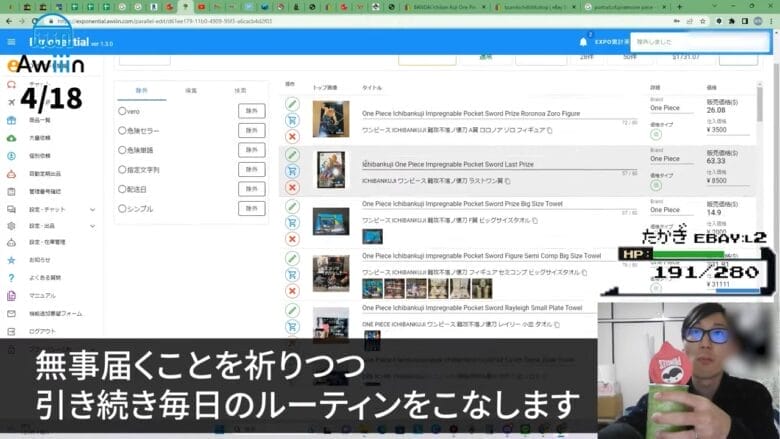Click the question mark icon for よくある質問

tap(11, 278)
